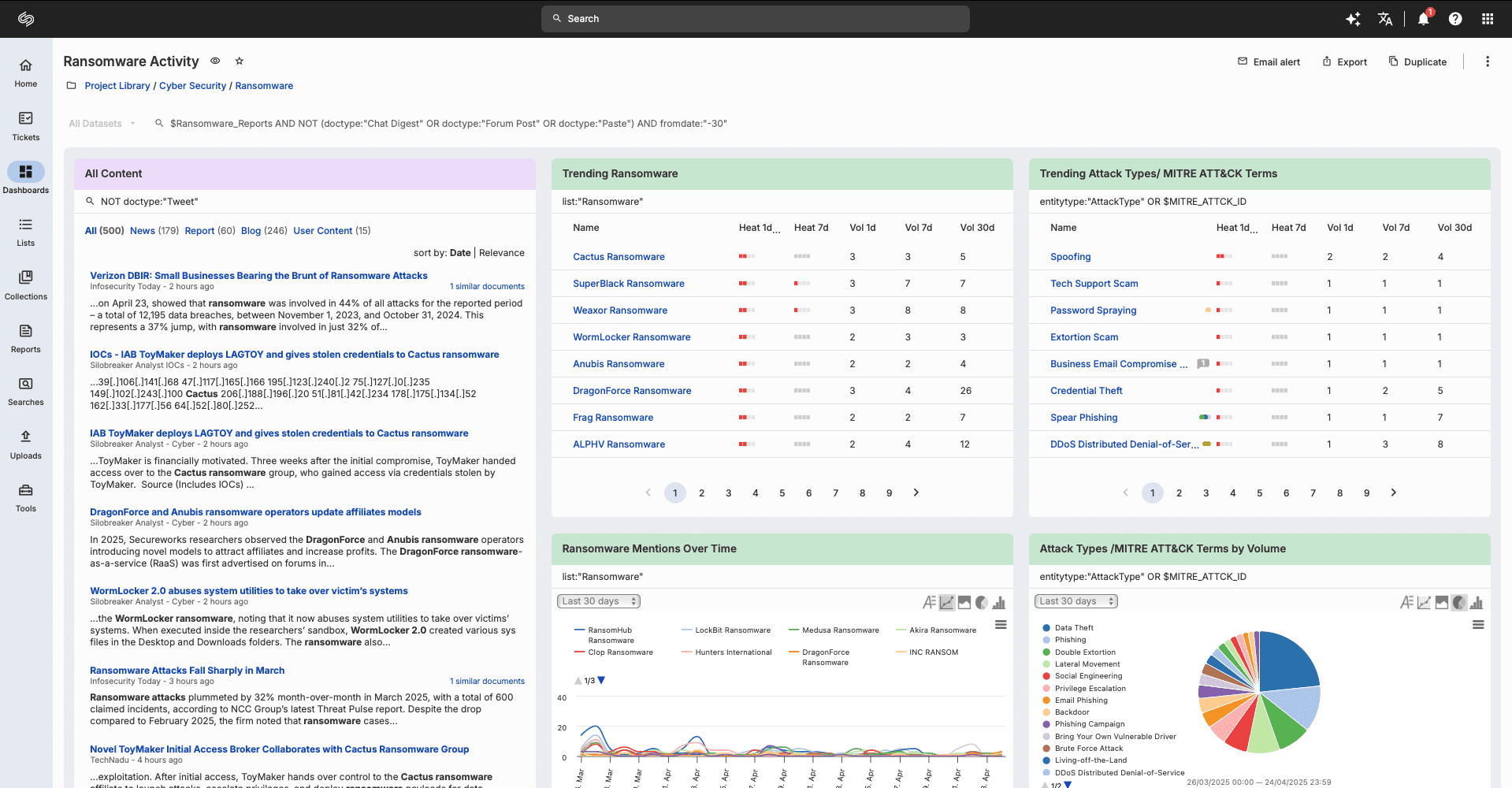1512x788 pixels.
Task: Switch to the All (500) tab
Action: click(x=105, y=231)
